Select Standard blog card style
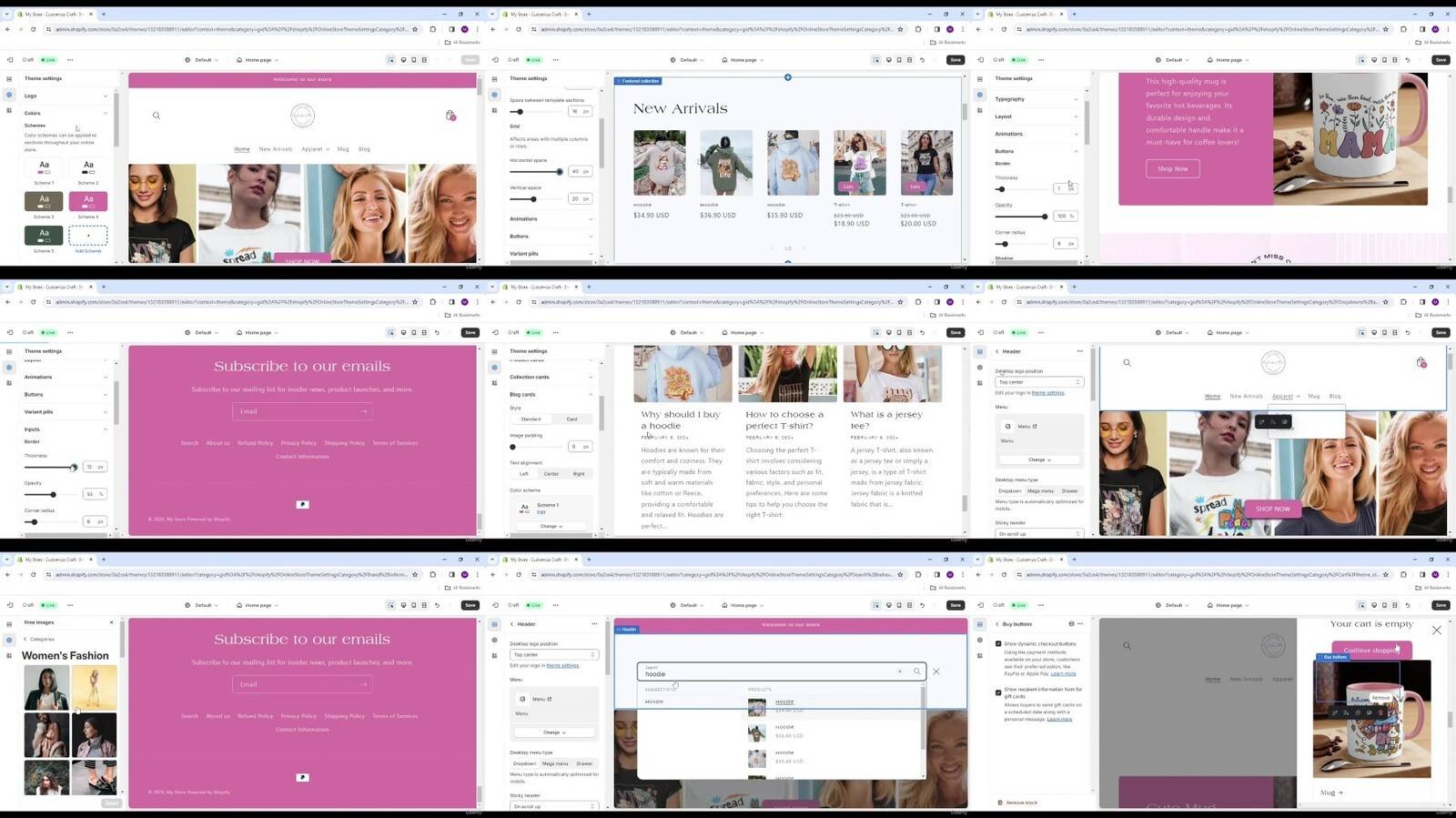The image size is (1456, 818). (x=531, y=419)
